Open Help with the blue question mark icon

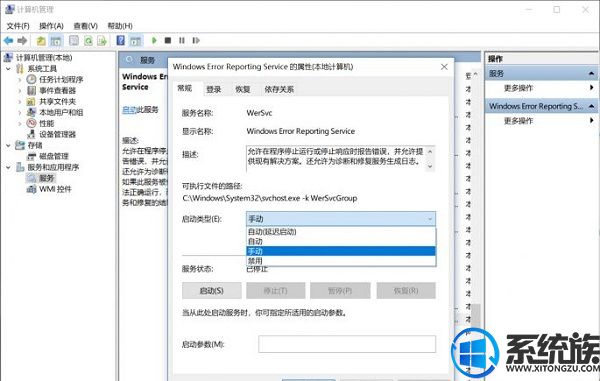[x=121, y=41]
